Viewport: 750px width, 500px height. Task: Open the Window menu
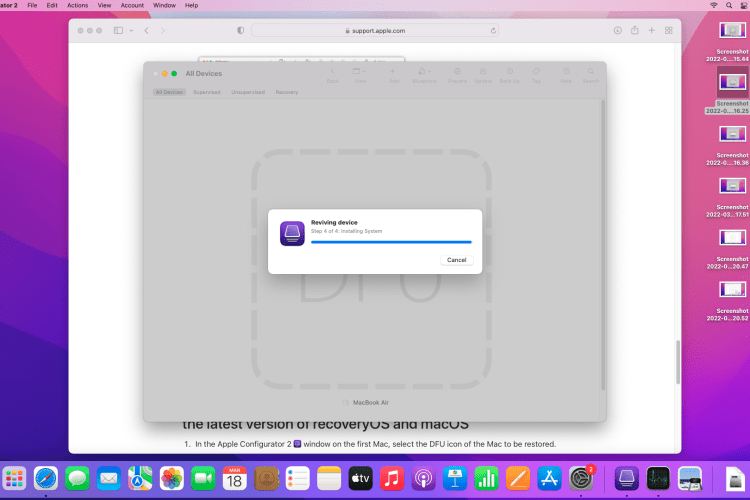164,5
